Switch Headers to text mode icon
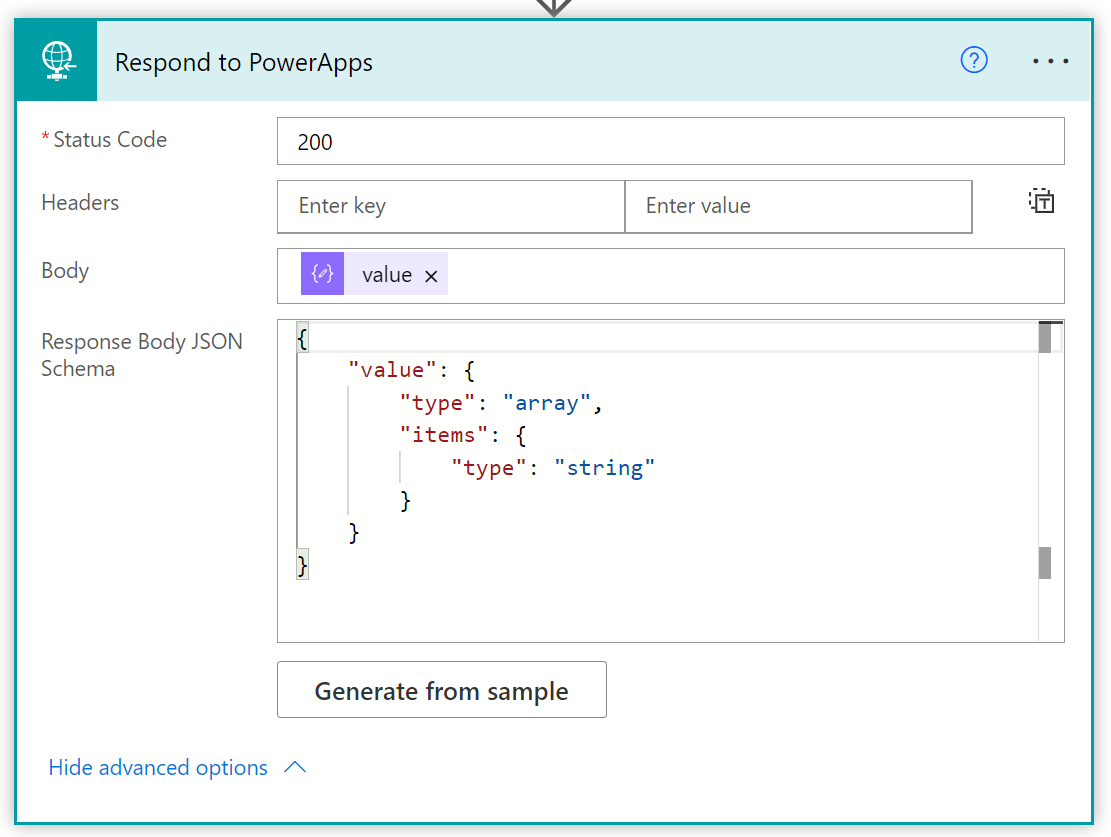 (x=1042, y=201)
